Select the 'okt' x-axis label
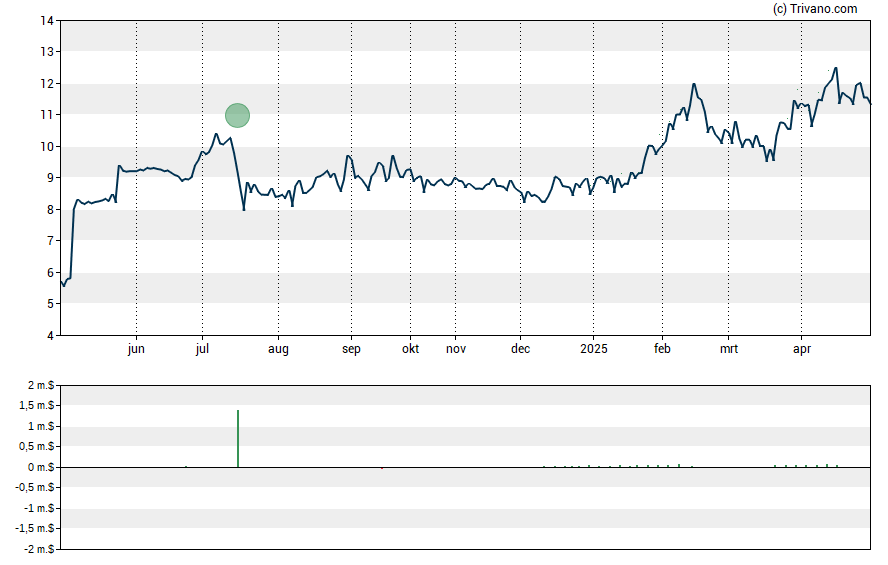Viewport: 888px width, 565px height. pyautogui.click(x=411, y=349)
